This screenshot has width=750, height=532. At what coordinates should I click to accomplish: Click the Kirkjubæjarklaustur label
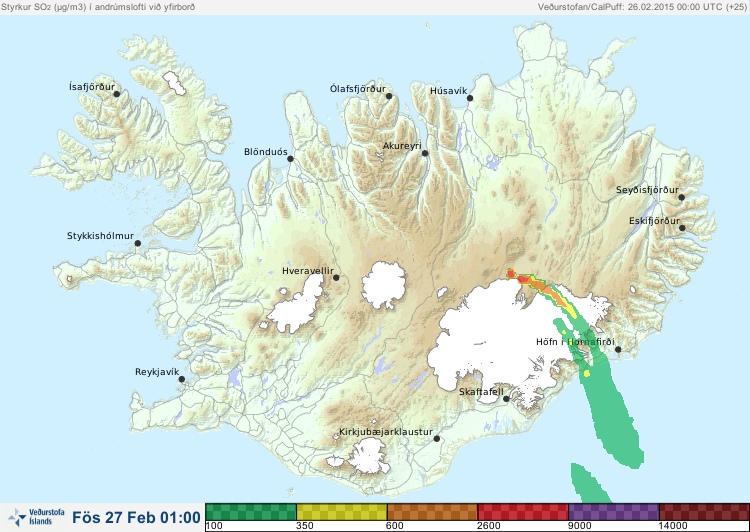[x=386, y=432]
